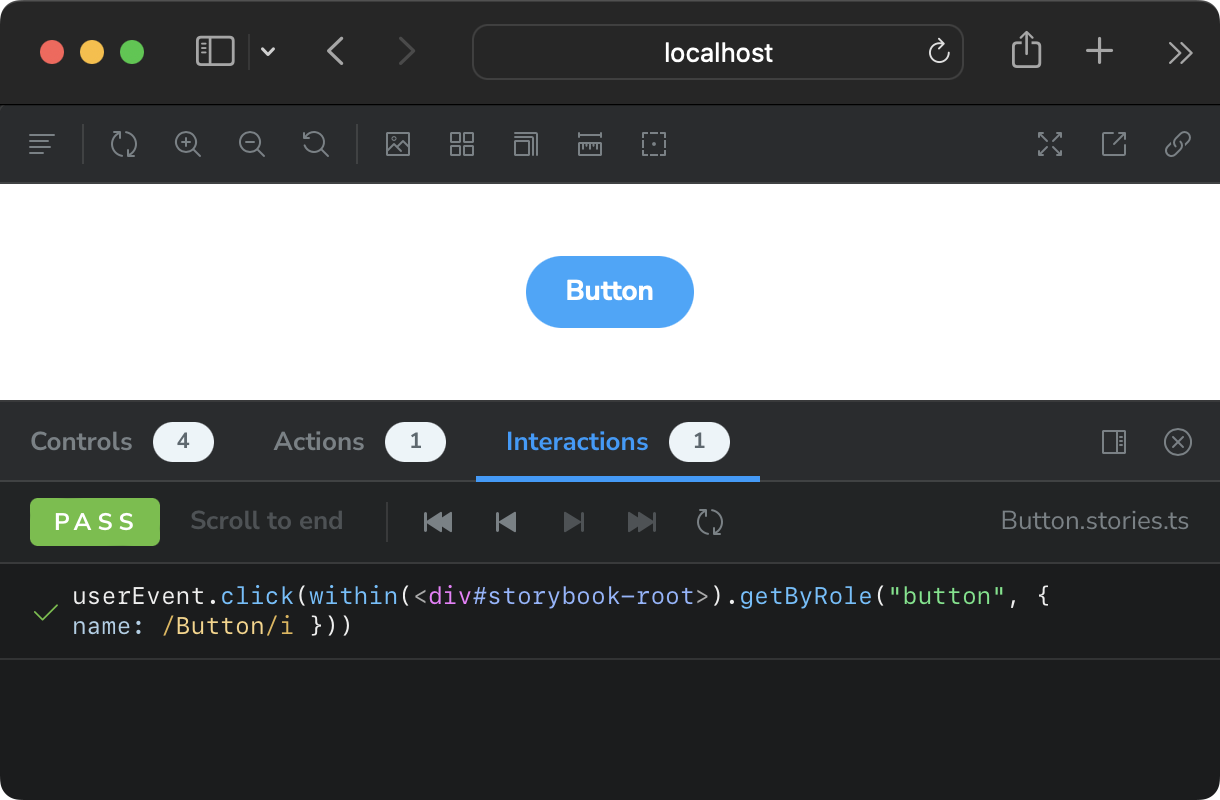Copy the story link
Viewport: 1220px width, 800px height.
point(1177,144)
